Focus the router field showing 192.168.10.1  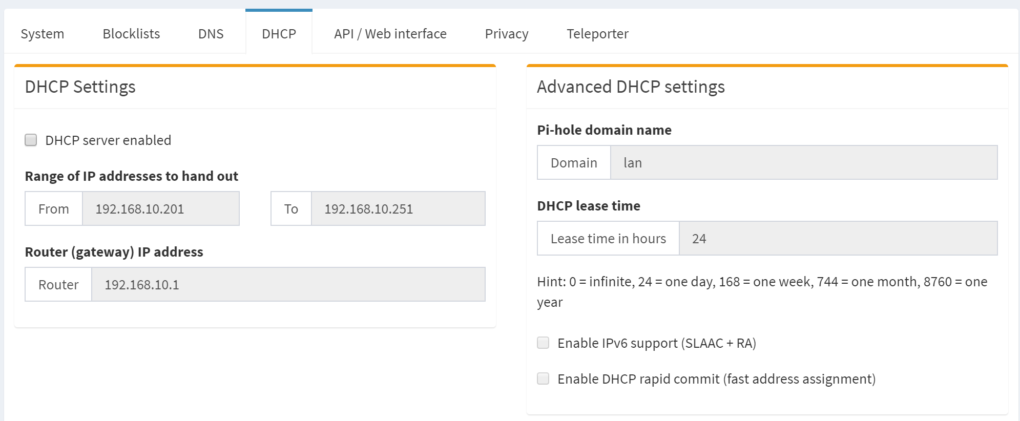pos(288,284)
